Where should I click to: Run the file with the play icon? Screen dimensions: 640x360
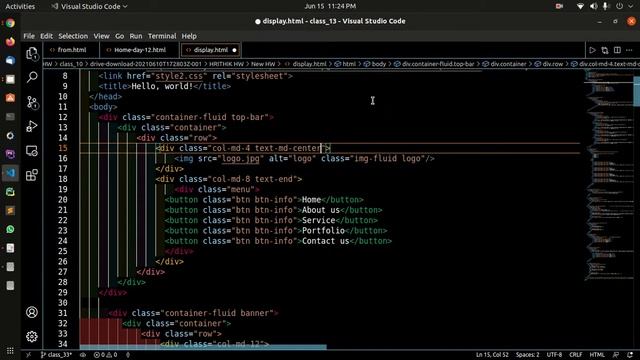(x=592, y=50)
